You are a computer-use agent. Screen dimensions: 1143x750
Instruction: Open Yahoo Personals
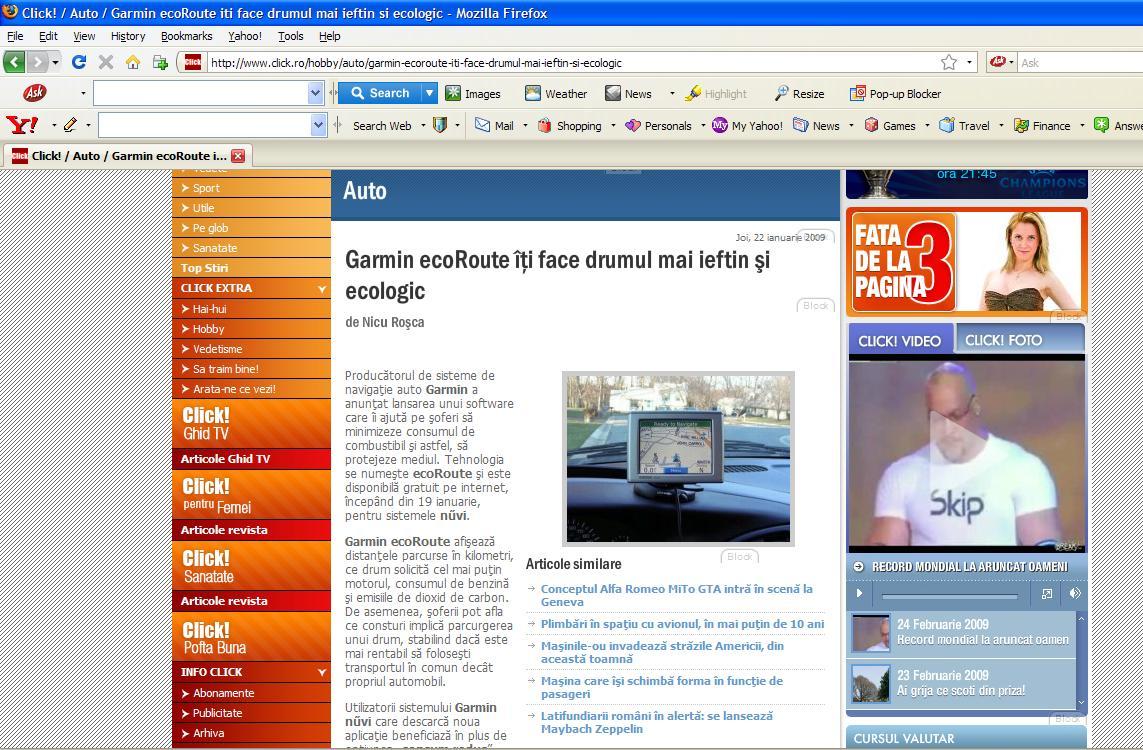click(658, 125)
